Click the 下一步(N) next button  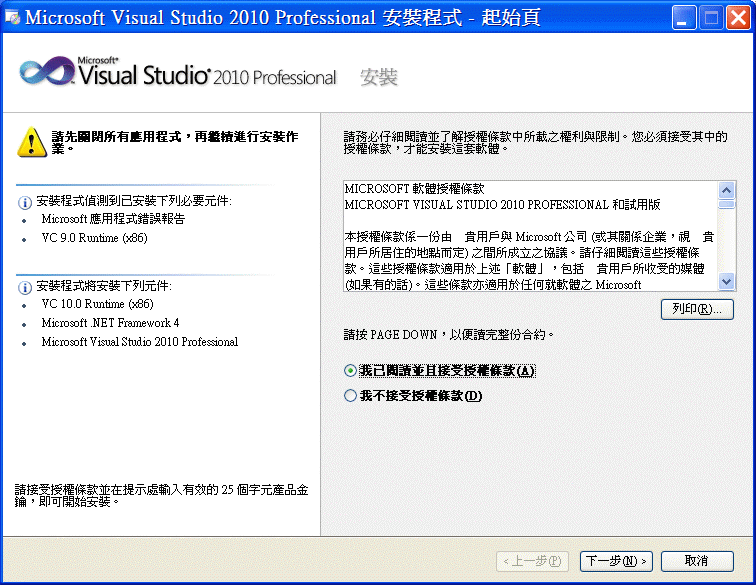[x=616, y=561]
